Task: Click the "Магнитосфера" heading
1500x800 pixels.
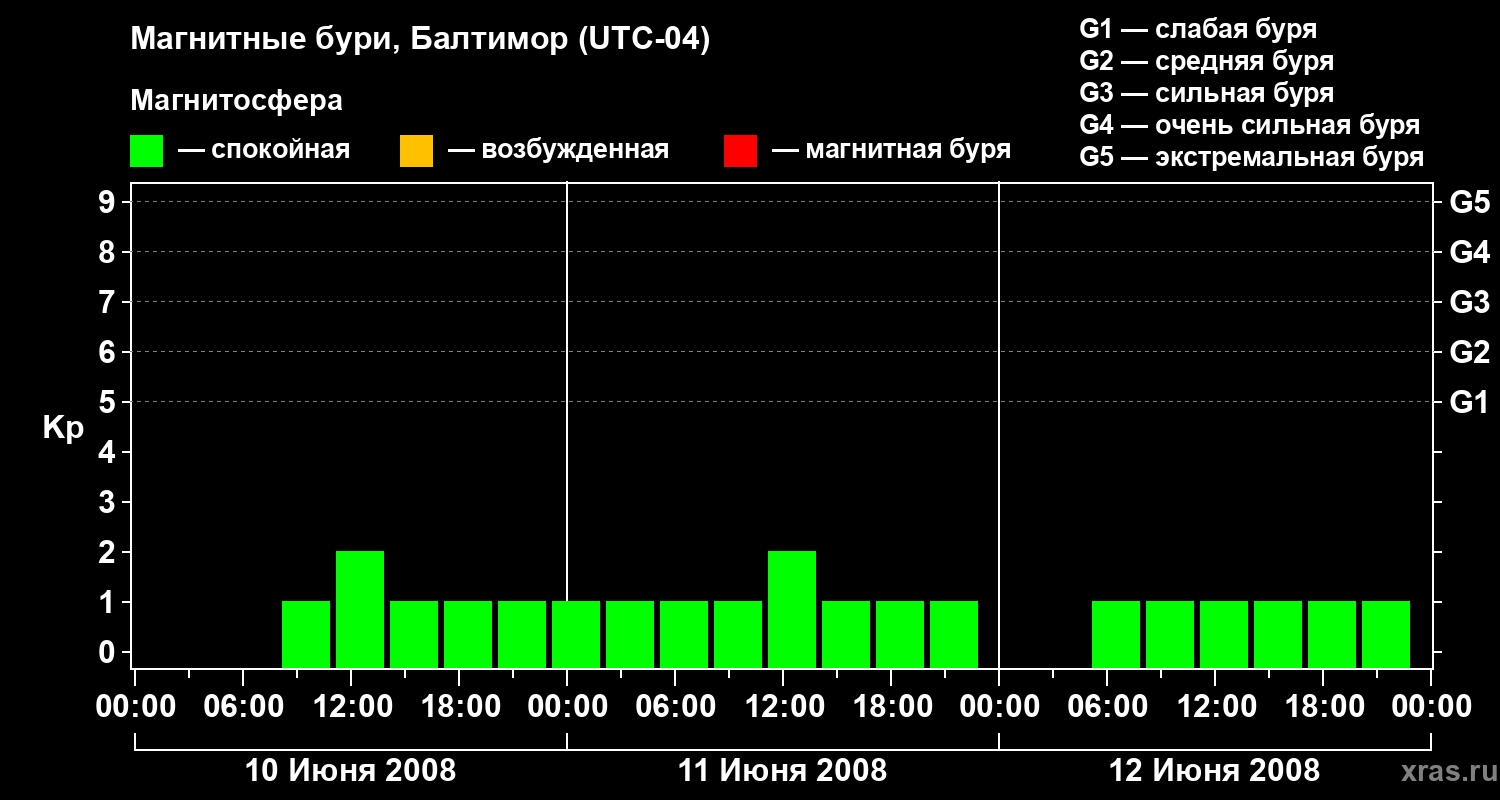Action: click(x=236, y=101)
